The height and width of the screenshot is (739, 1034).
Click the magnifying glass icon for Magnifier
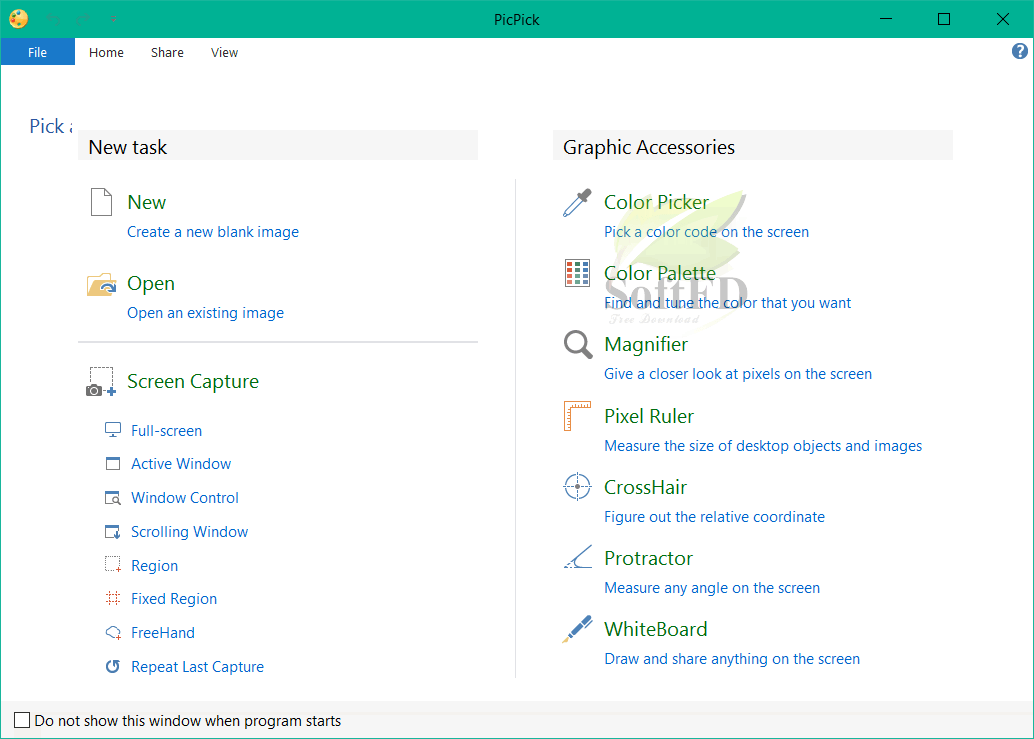point(578,344)
